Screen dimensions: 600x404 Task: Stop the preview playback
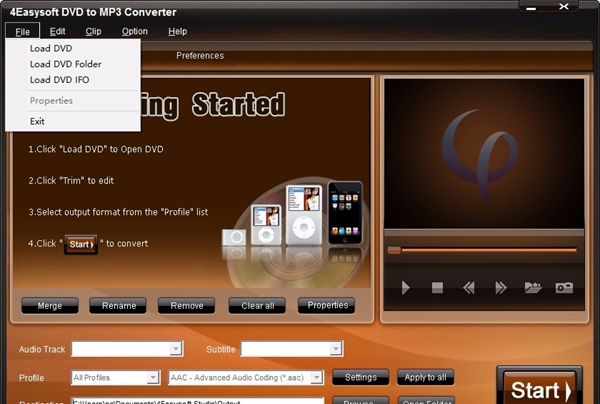[437, 287]
